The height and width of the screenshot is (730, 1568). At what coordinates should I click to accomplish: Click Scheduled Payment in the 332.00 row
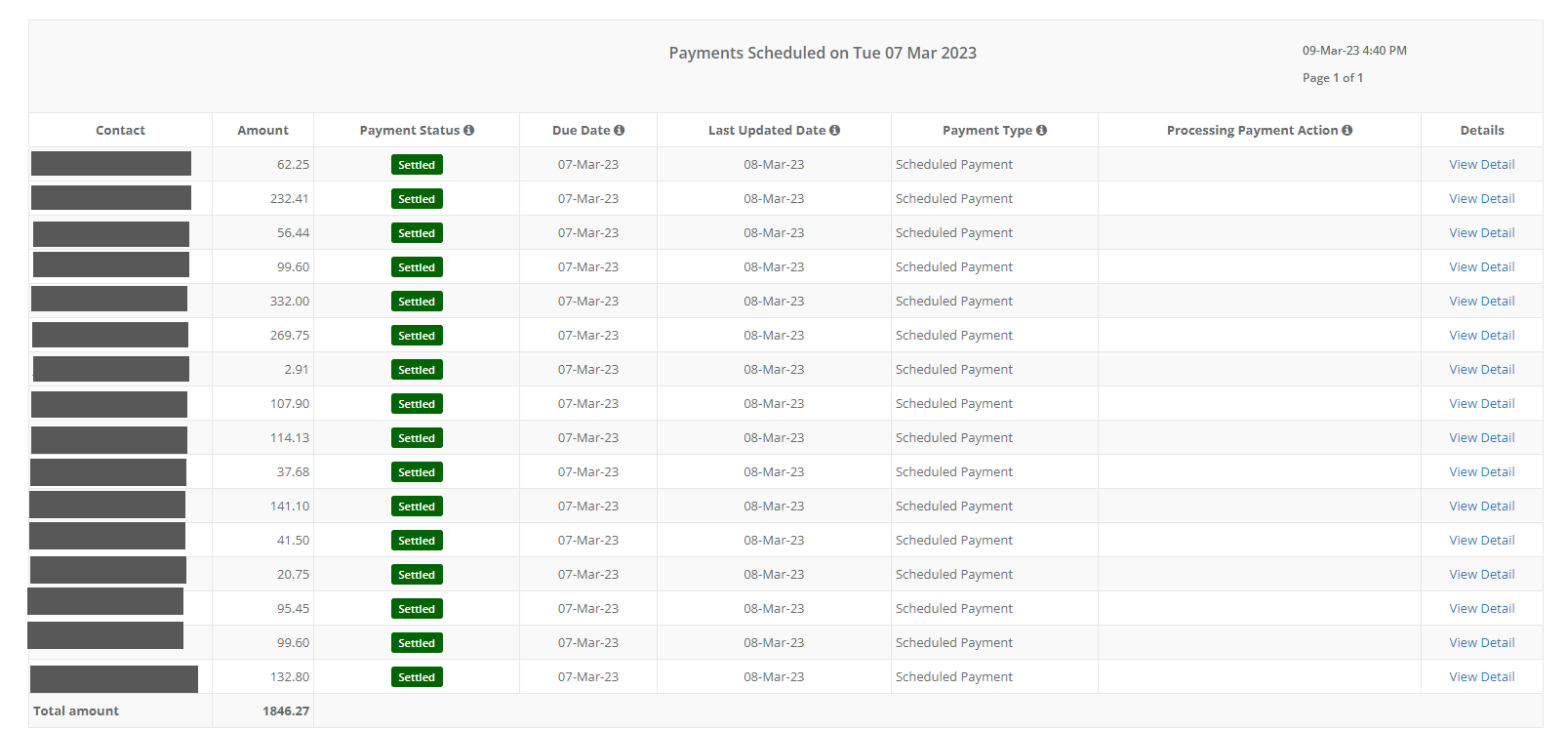(x=954, y=301)
